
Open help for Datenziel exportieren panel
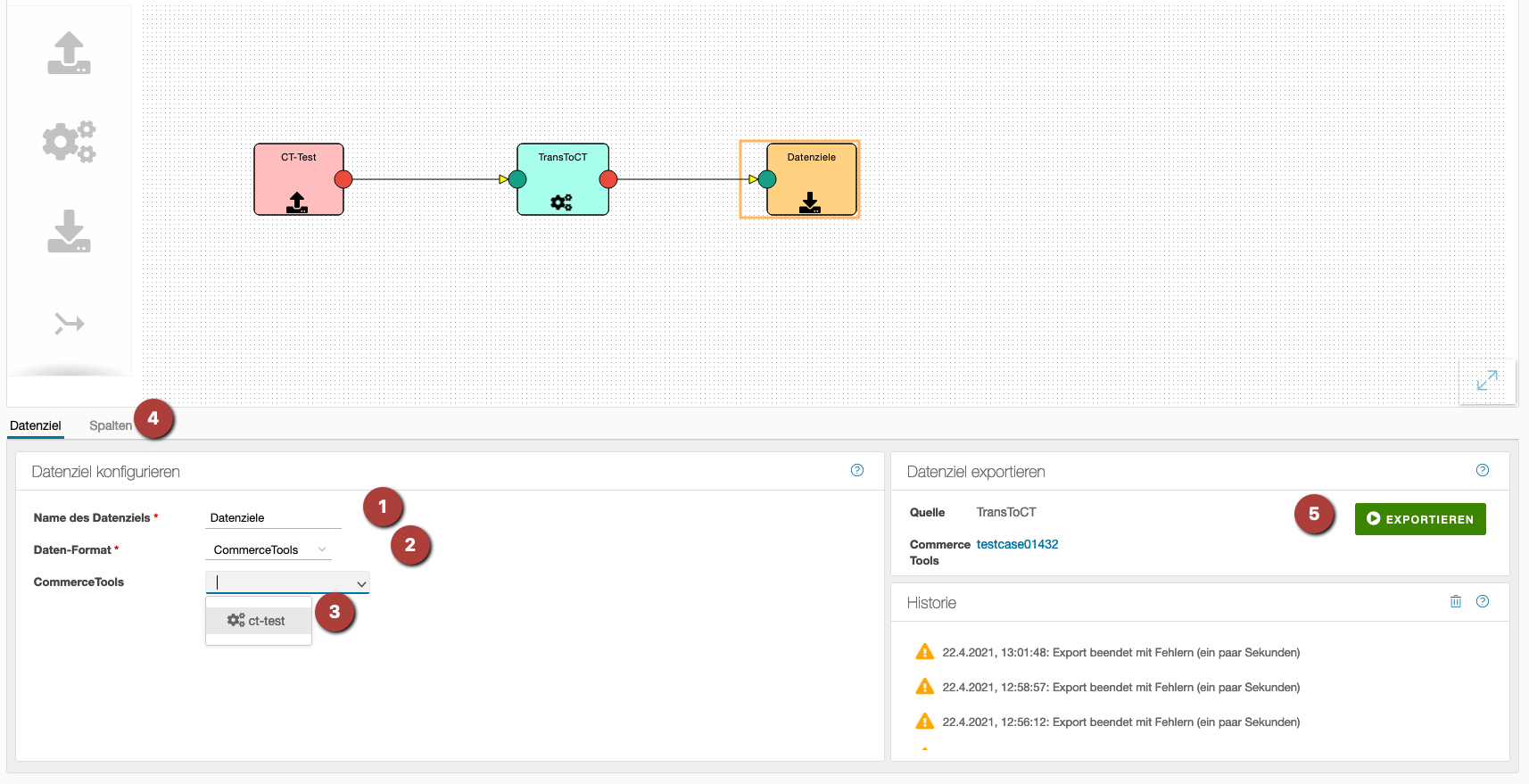click(x=1482, y=471)
